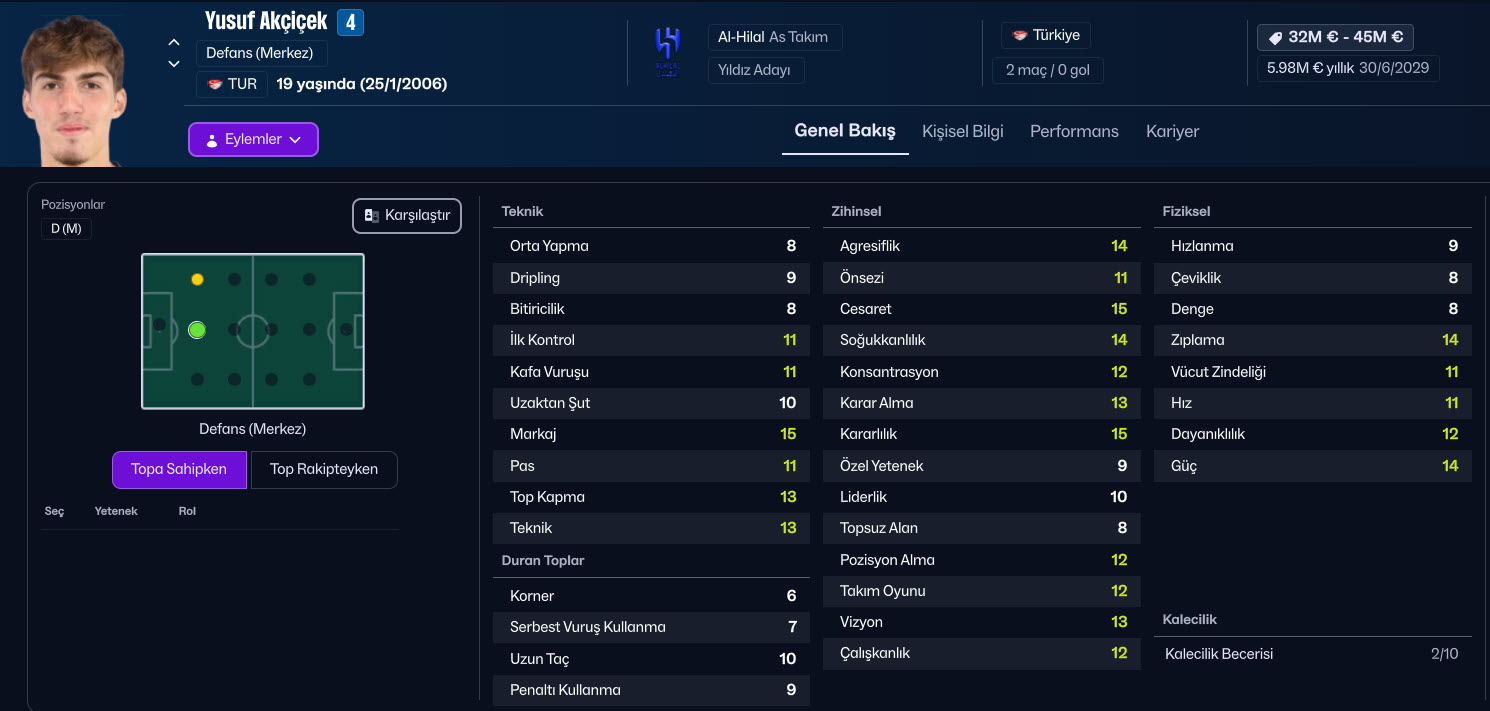Image resolution: width=1490 pixels, height=711 pixels.
Task: Switch to Topa Sahipken mode
Action: [x=179, y=469]
